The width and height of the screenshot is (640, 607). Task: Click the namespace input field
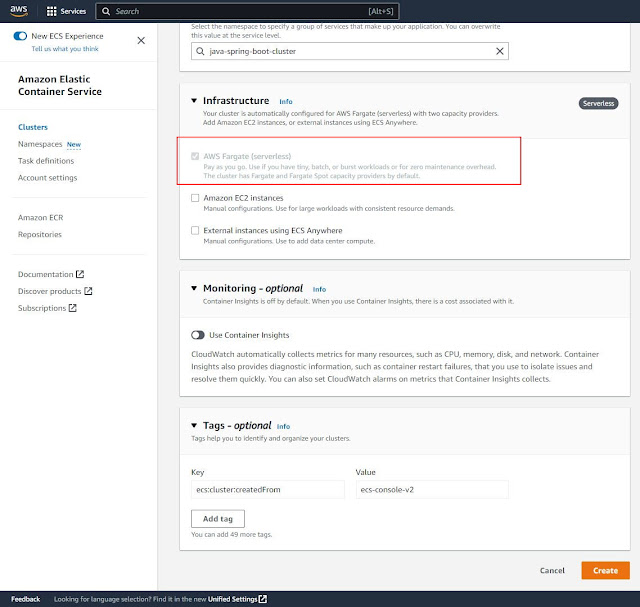pyautogui.click(x=350, y=51)
